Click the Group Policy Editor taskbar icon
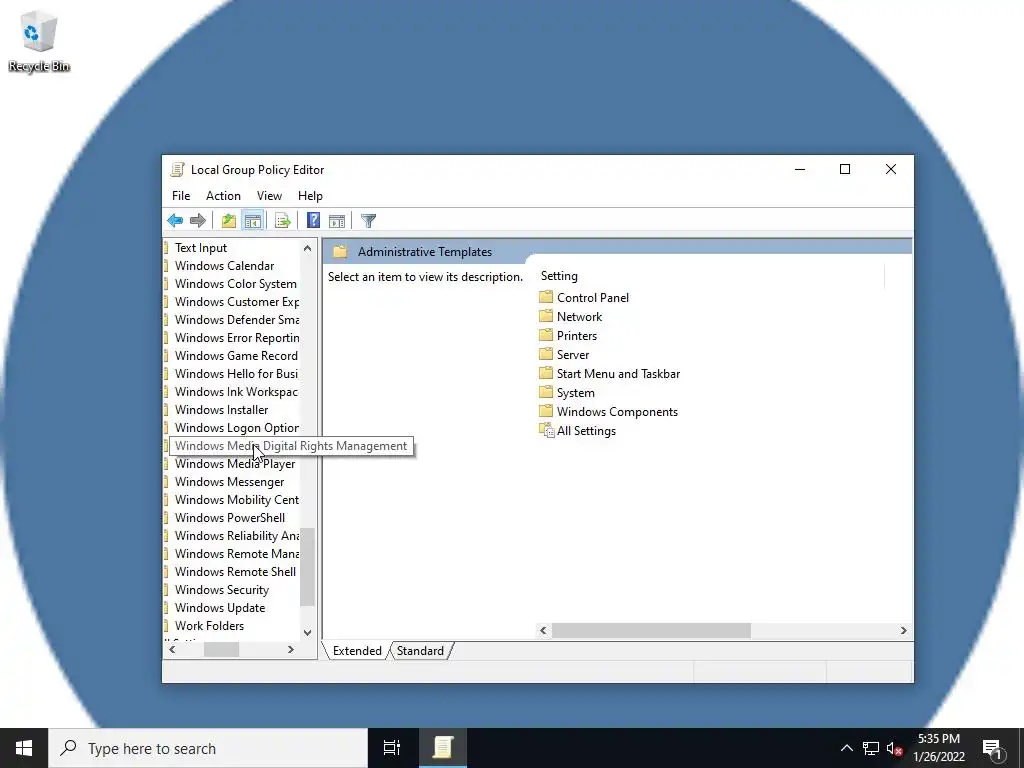 pos(443,748)
